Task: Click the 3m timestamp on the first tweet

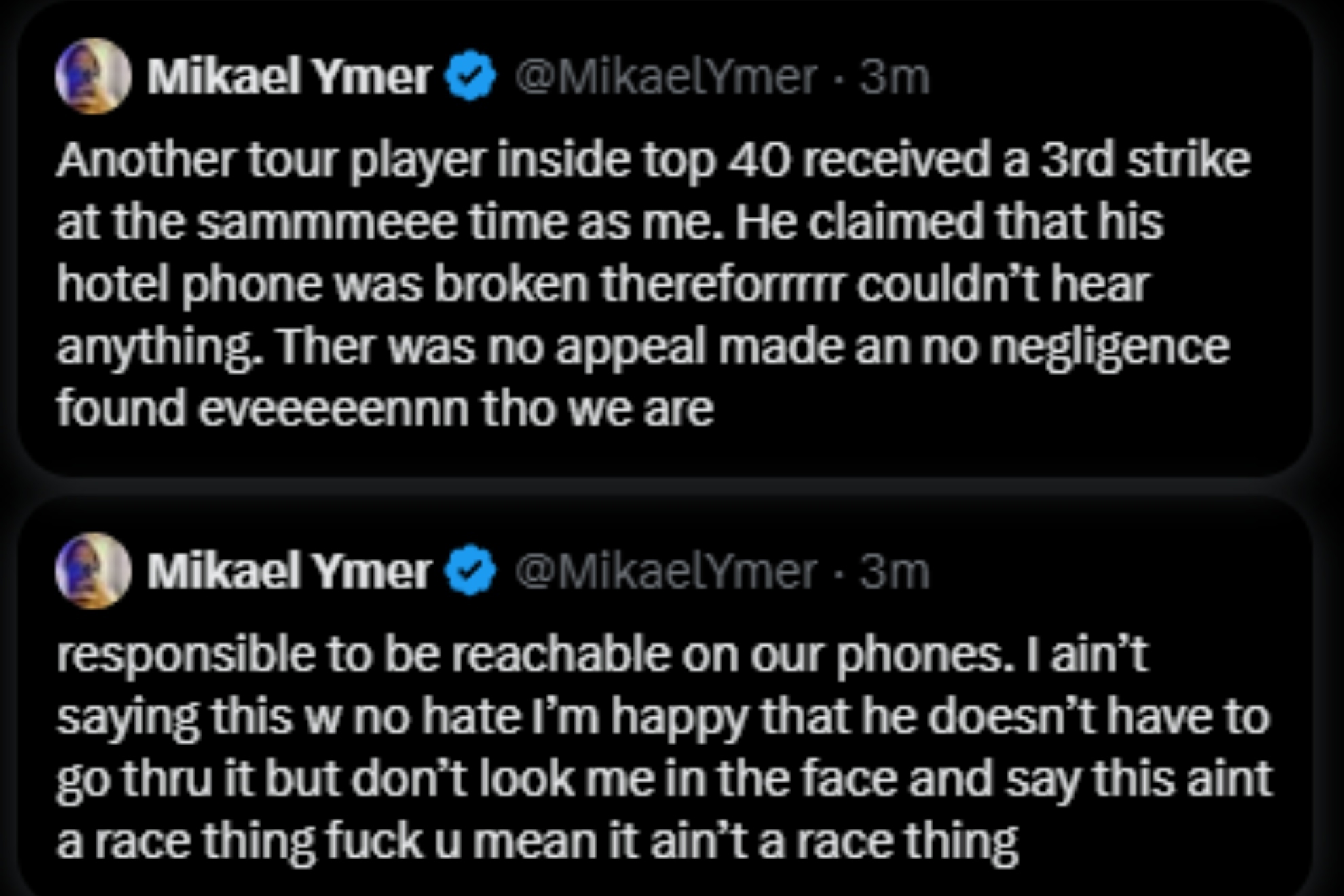Action: 894,77
